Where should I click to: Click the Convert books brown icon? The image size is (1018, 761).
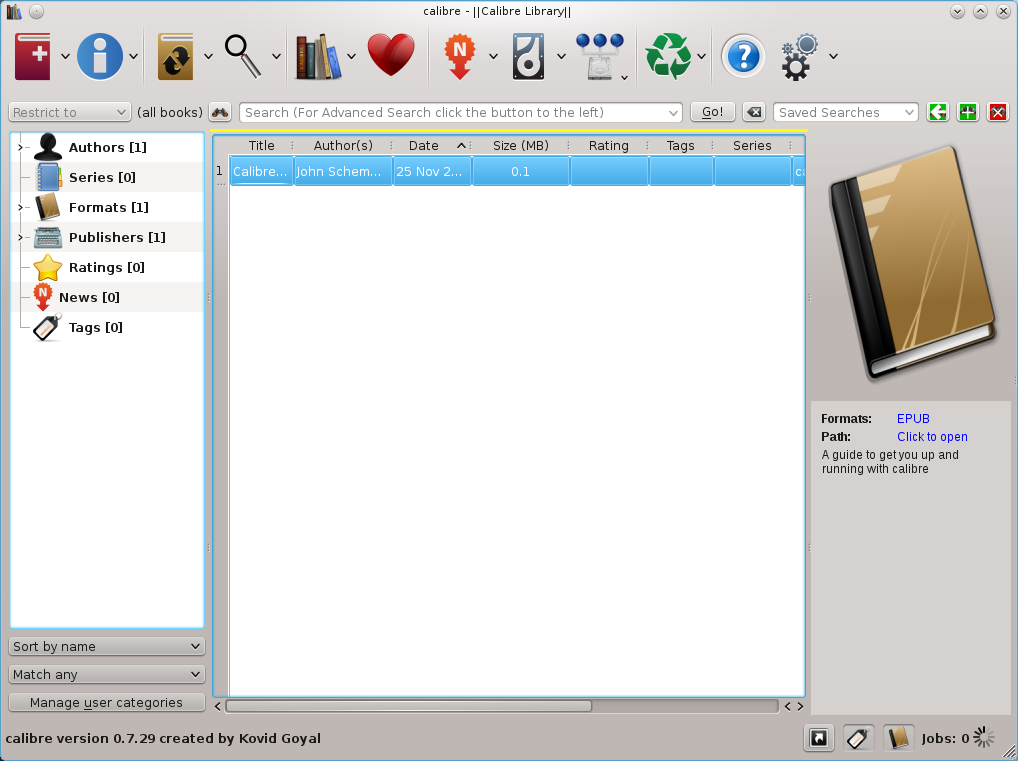[x=175, y=56]
